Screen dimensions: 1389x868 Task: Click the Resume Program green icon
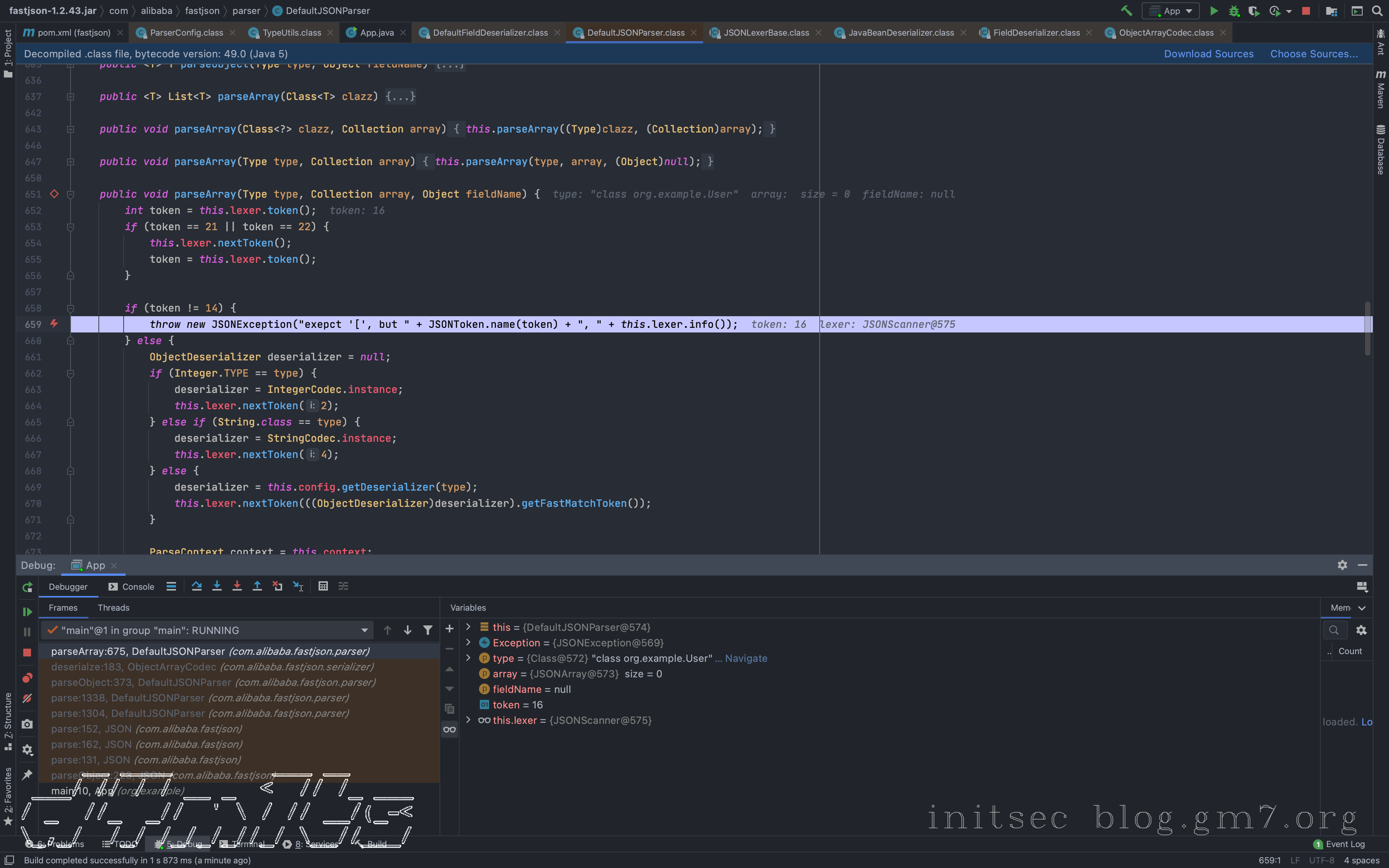(27, 612)
